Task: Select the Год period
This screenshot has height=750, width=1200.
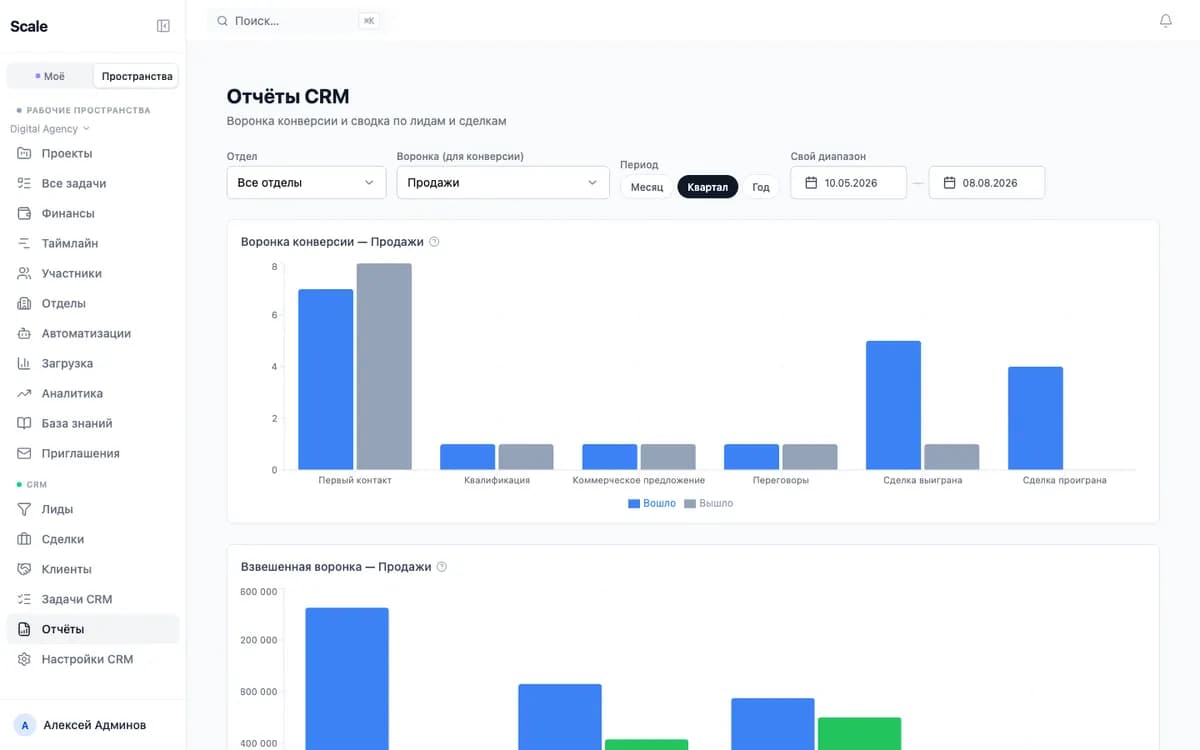Action: point(761,187)
